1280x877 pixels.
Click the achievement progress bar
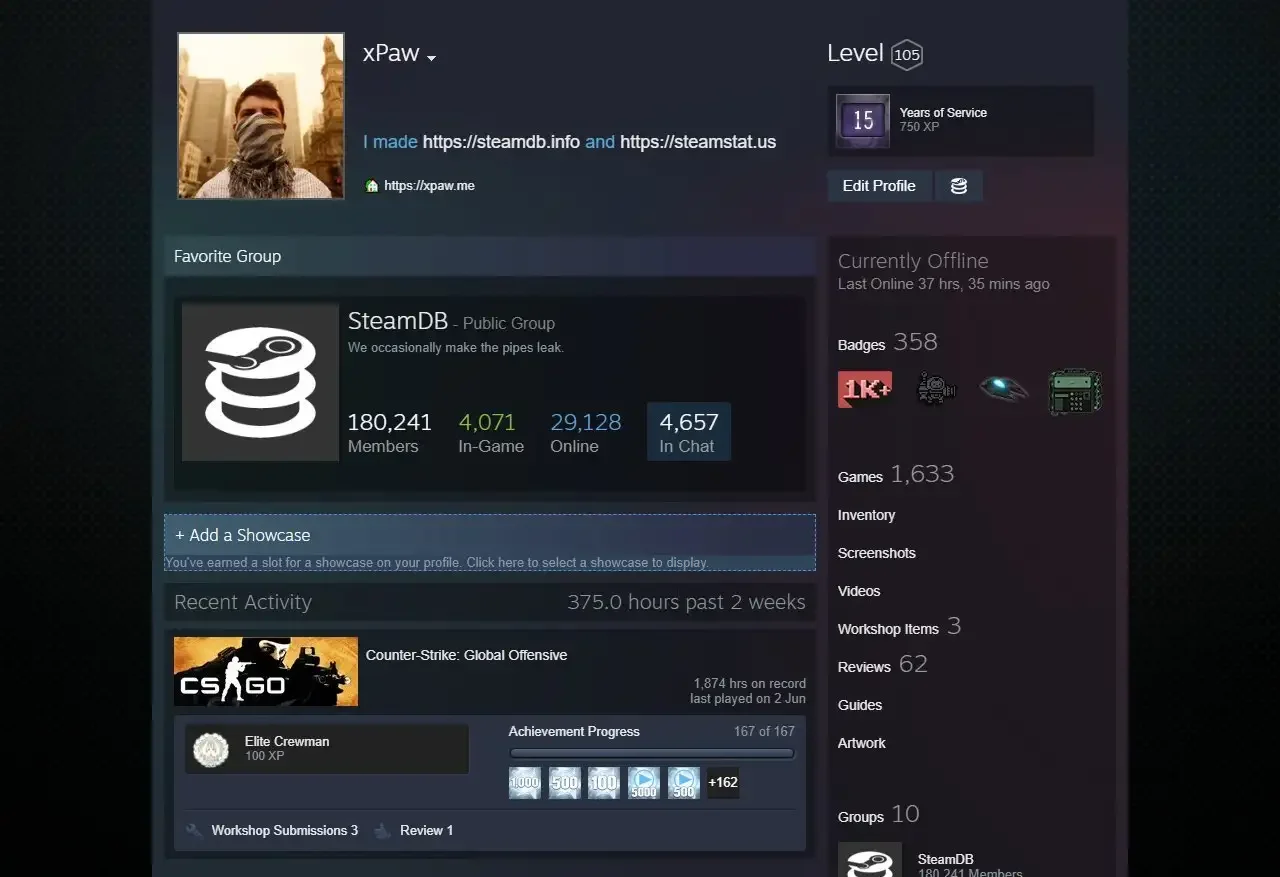click(x=651, y=754)
